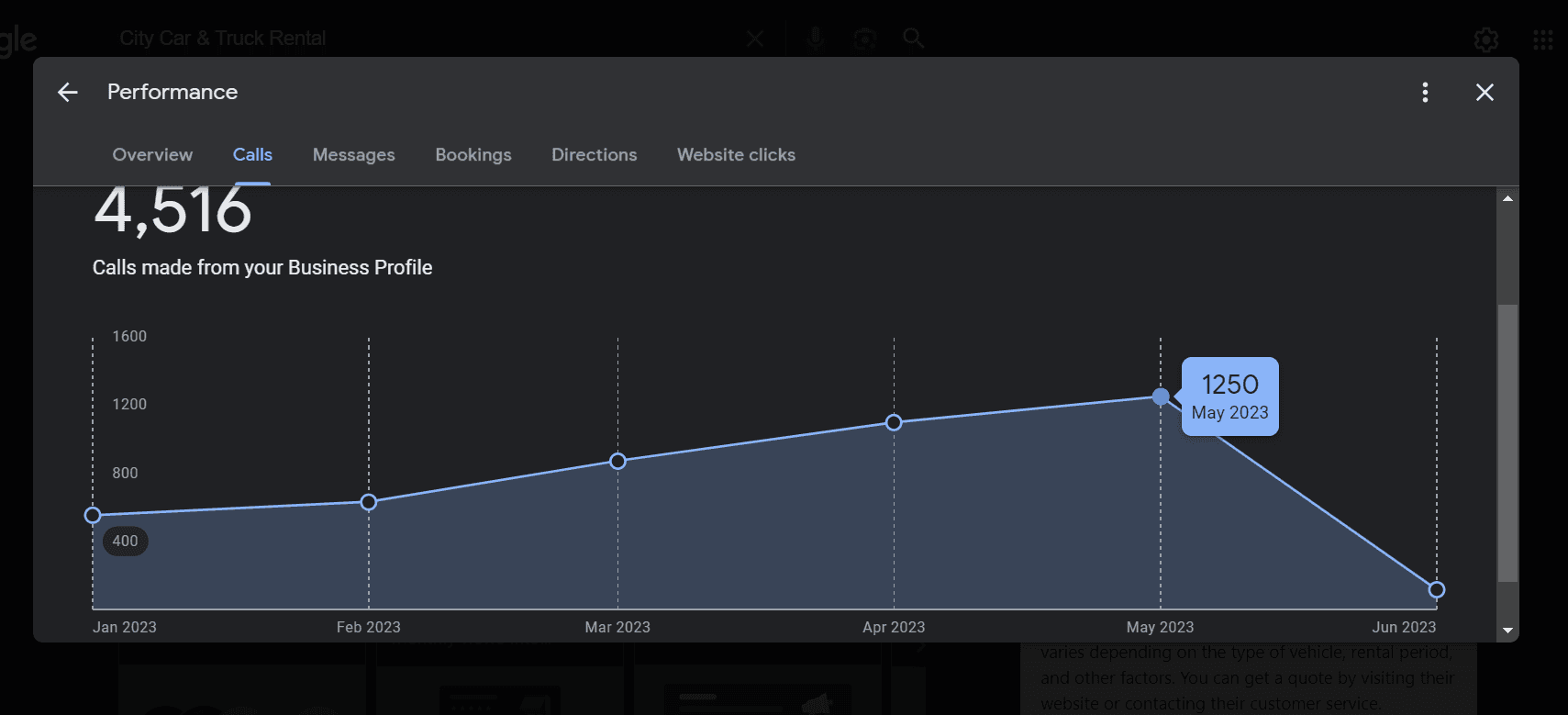This screenshot has height=715, width=1568.
Task: Switch to the Overview tab
Action: click(x=152, y=155)
